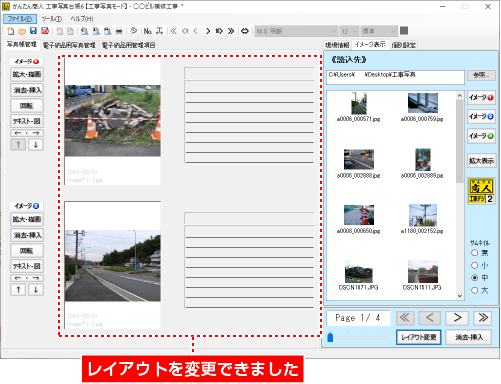Open the ツール(T) menu
This screenshot has width=501, height=384.
click(x=52, y=19)
